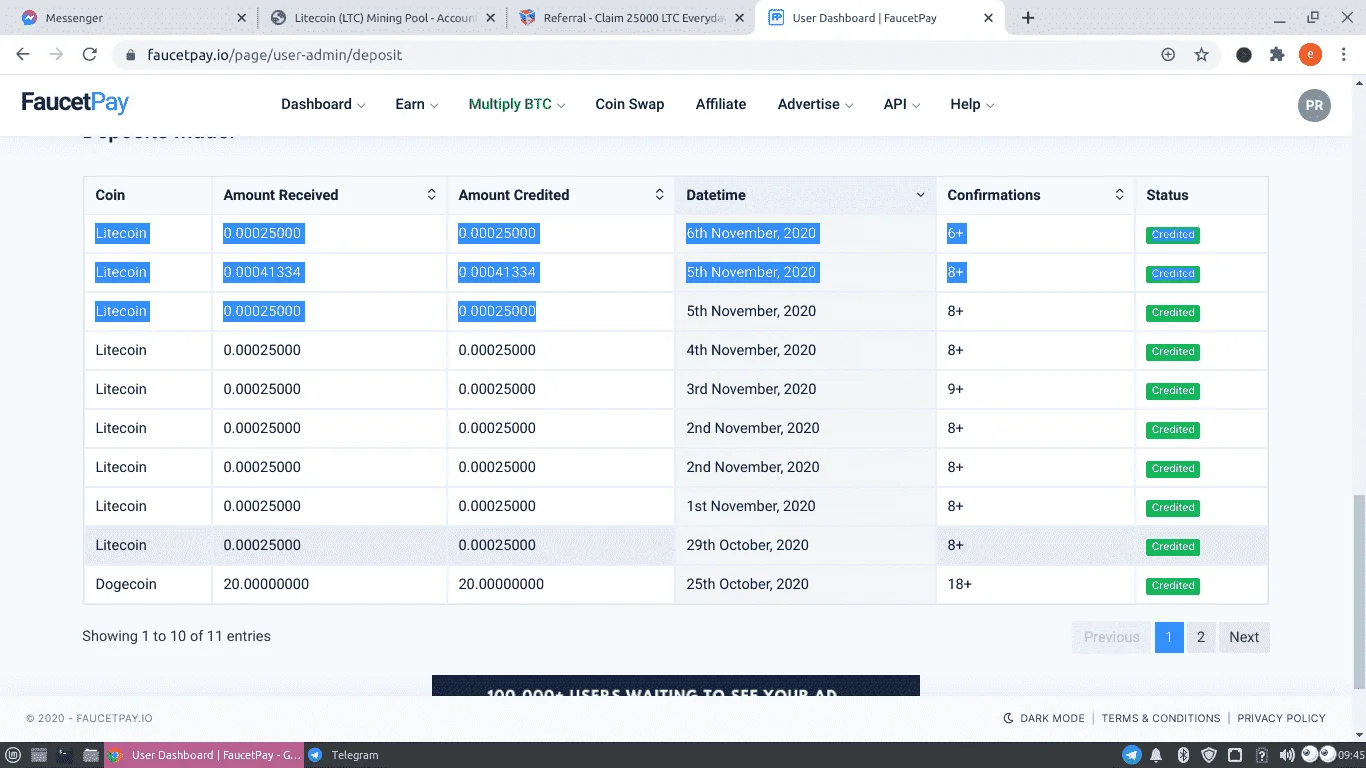Open the file manager folder on the taskbar
Screen dimensions: 1366x768
pos(90,755)
